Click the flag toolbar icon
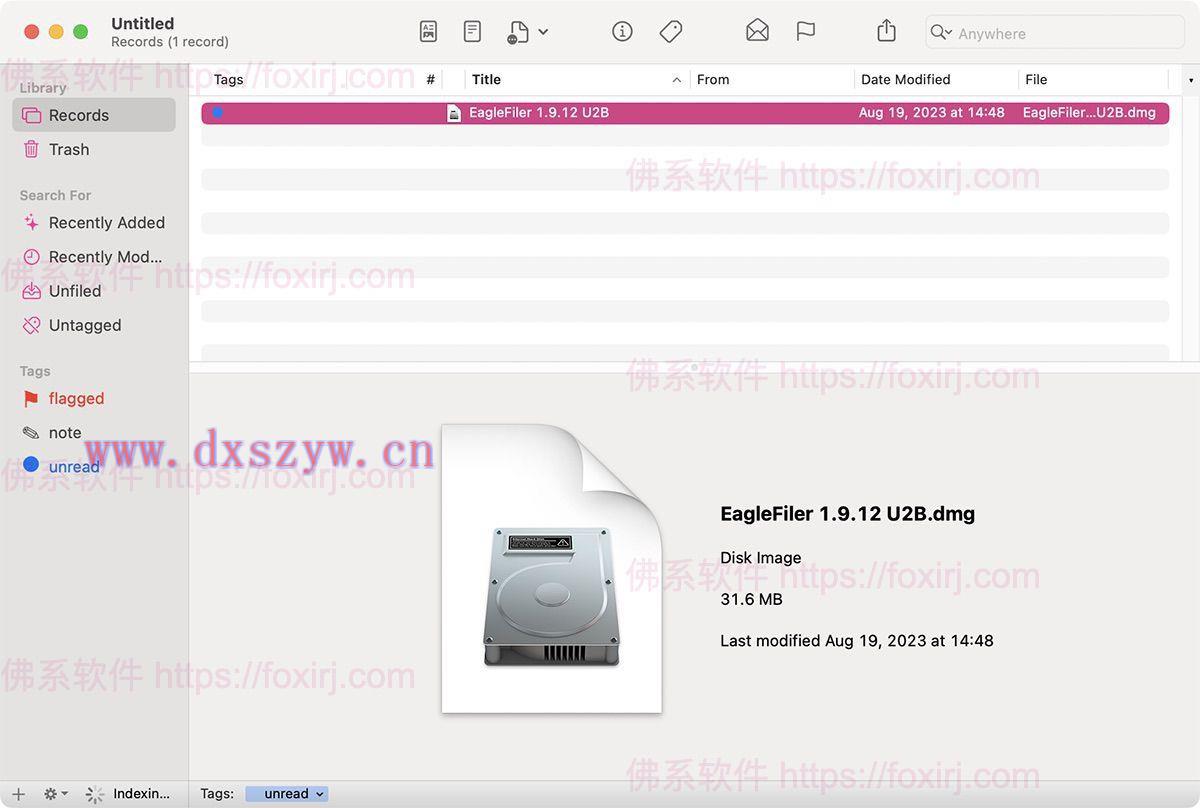 point(806,32)
